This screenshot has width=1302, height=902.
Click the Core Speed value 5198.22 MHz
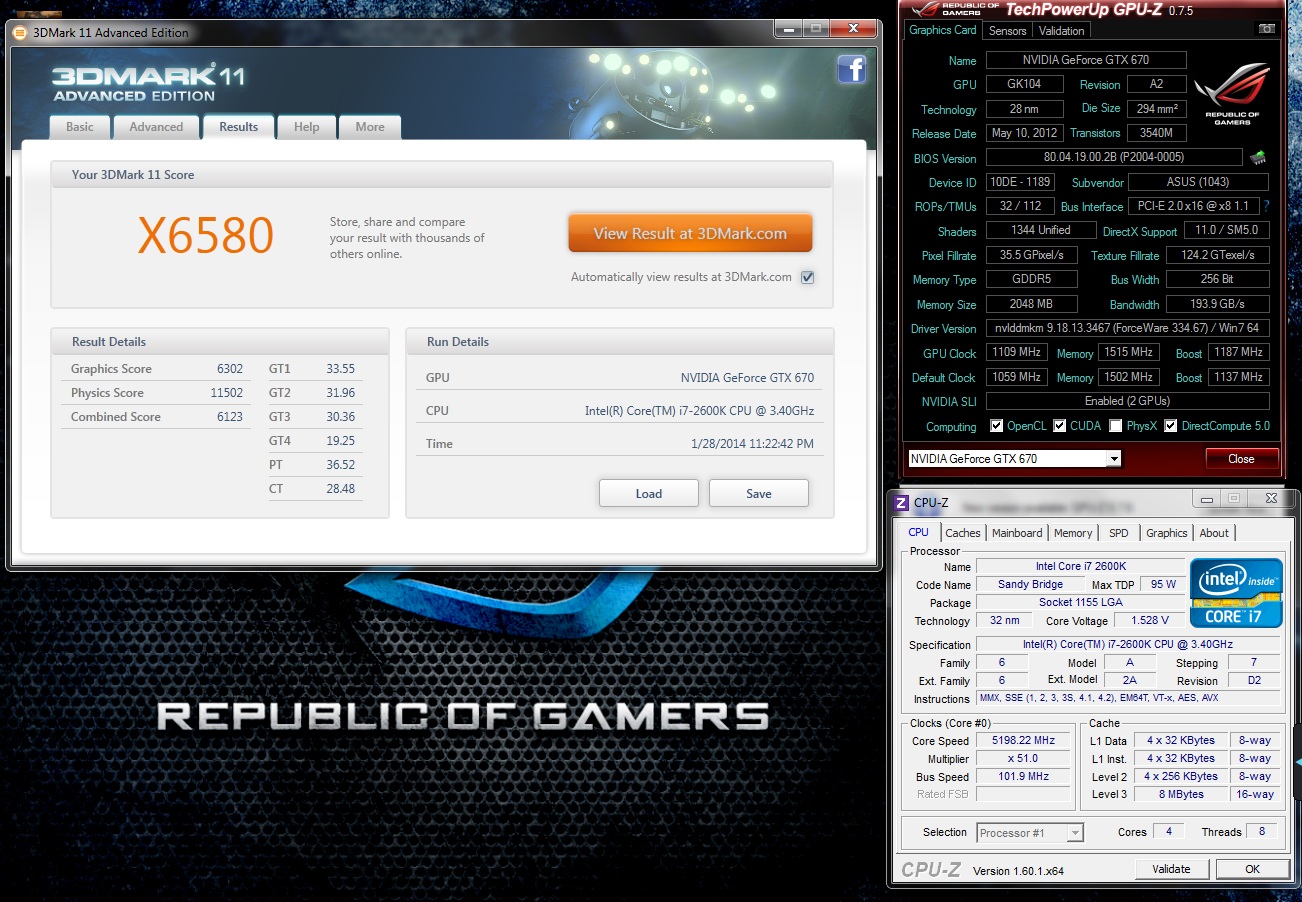(x=1025, y=740)
